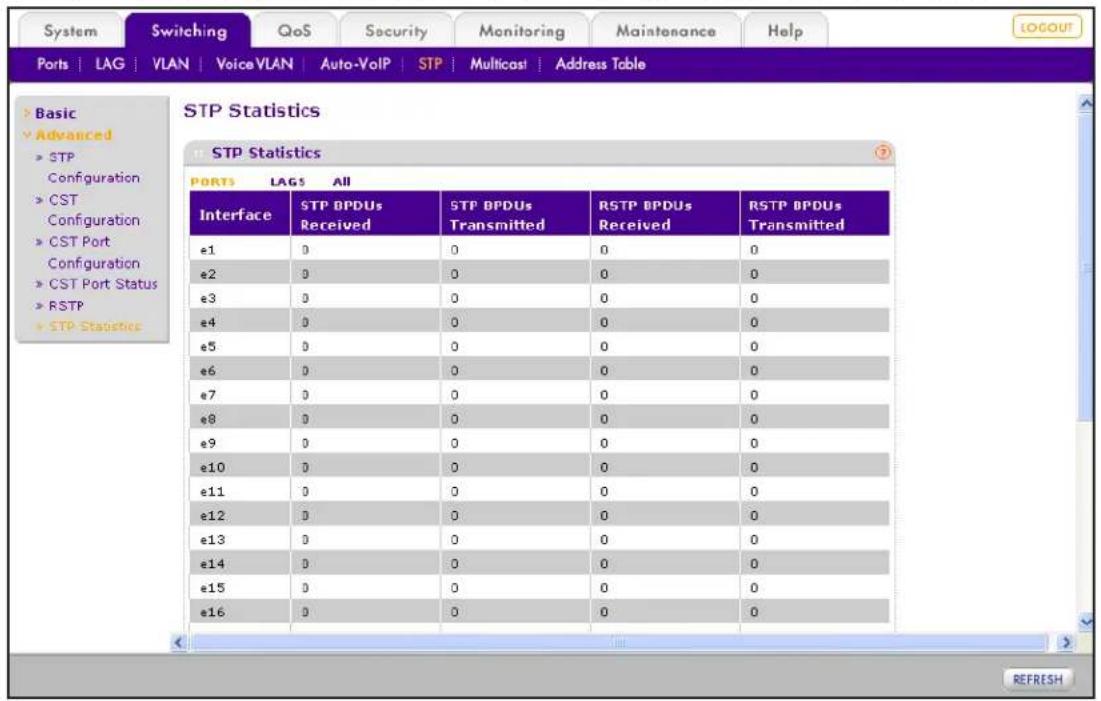Image resolution: width=1101 pixels, height=701 pixels.
Task: Select interface row e15
Action: tap(539, 588)
